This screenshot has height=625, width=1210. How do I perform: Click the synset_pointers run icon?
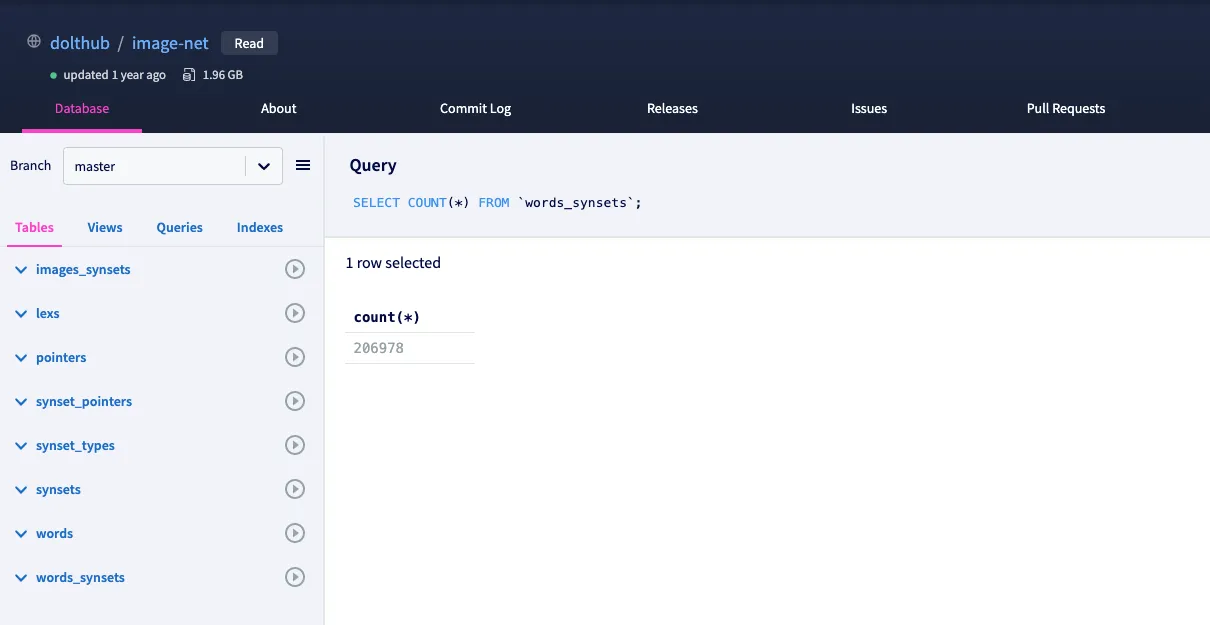click(294, 400)
